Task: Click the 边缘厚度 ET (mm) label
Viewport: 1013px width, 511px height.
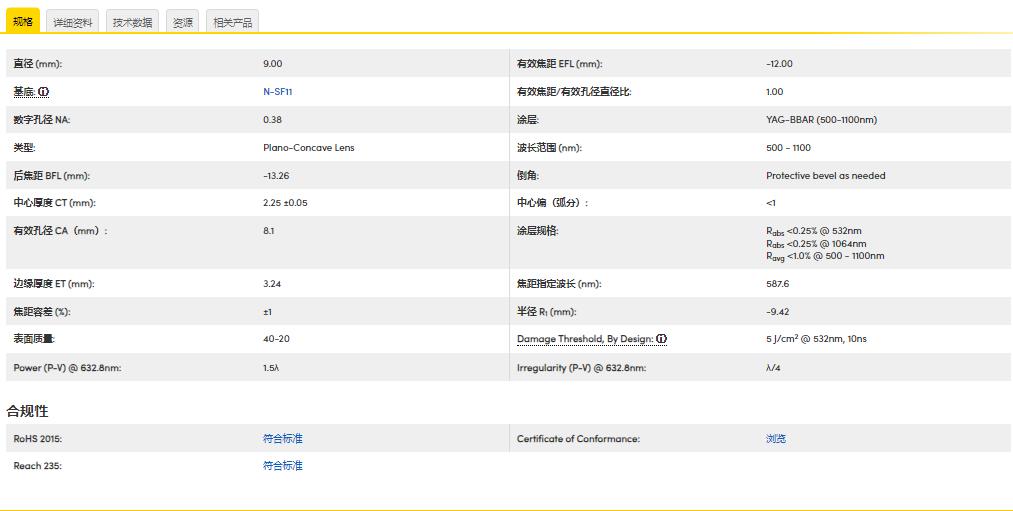Action: click(54, 284)
